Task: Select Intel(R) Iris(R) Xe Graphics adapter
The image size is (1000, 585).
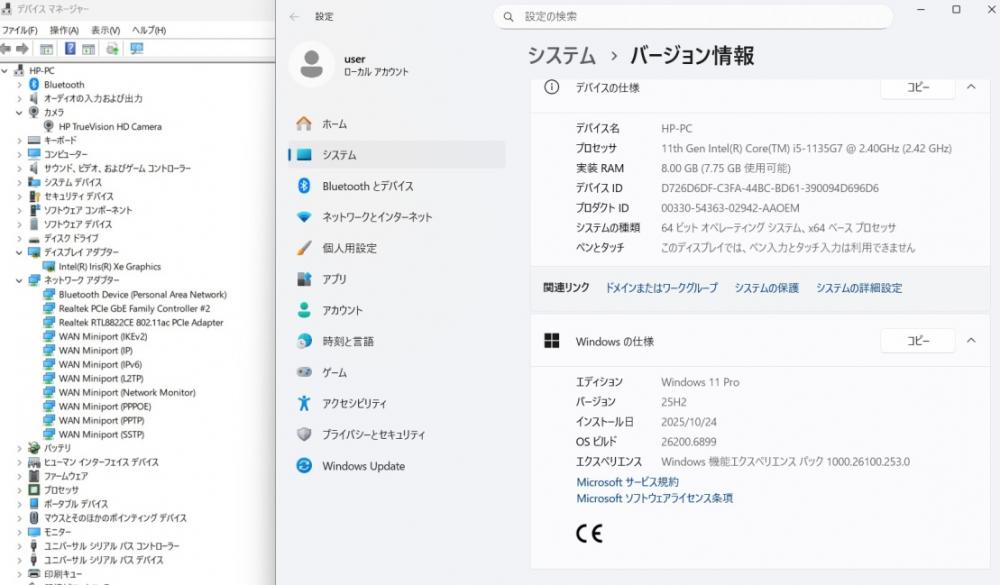Action: tap(109, 267)
